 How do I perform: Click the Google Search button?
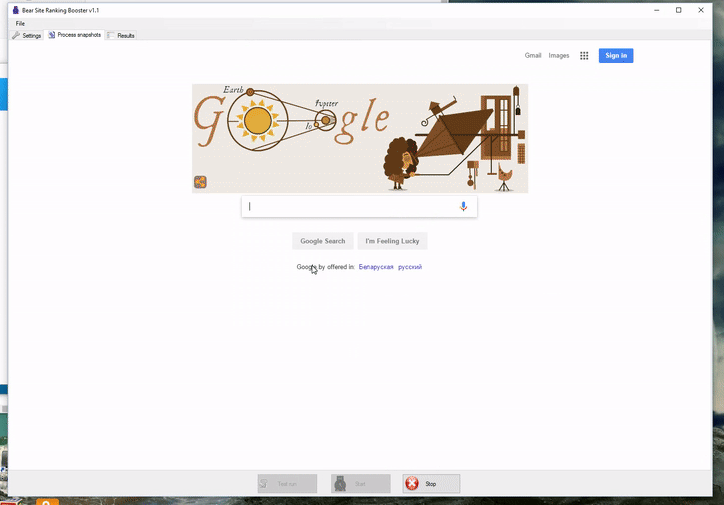(323, 241)
